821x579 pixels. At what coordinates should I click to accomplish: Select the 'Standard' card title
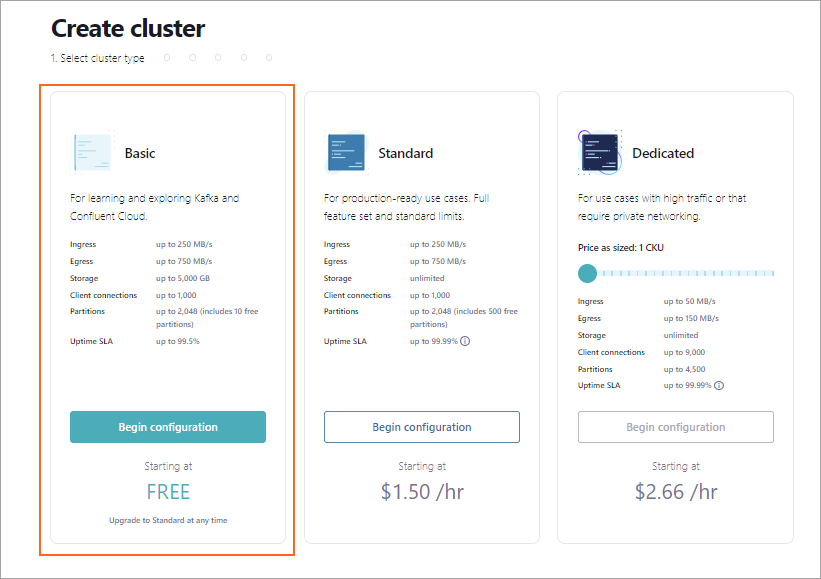pyautogui.click(x=406, y=153)
